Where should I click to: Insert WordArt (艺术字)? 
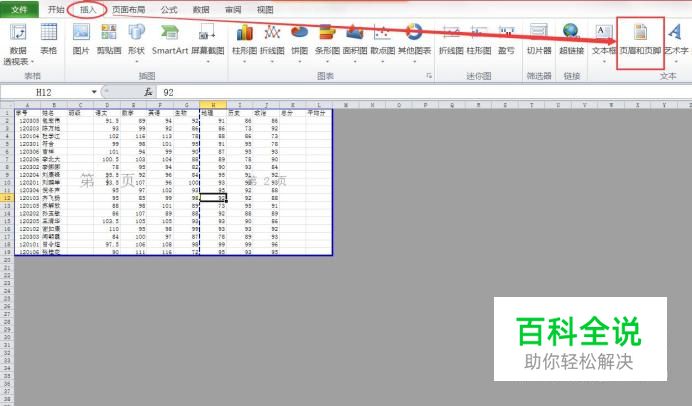coord(677,43)
